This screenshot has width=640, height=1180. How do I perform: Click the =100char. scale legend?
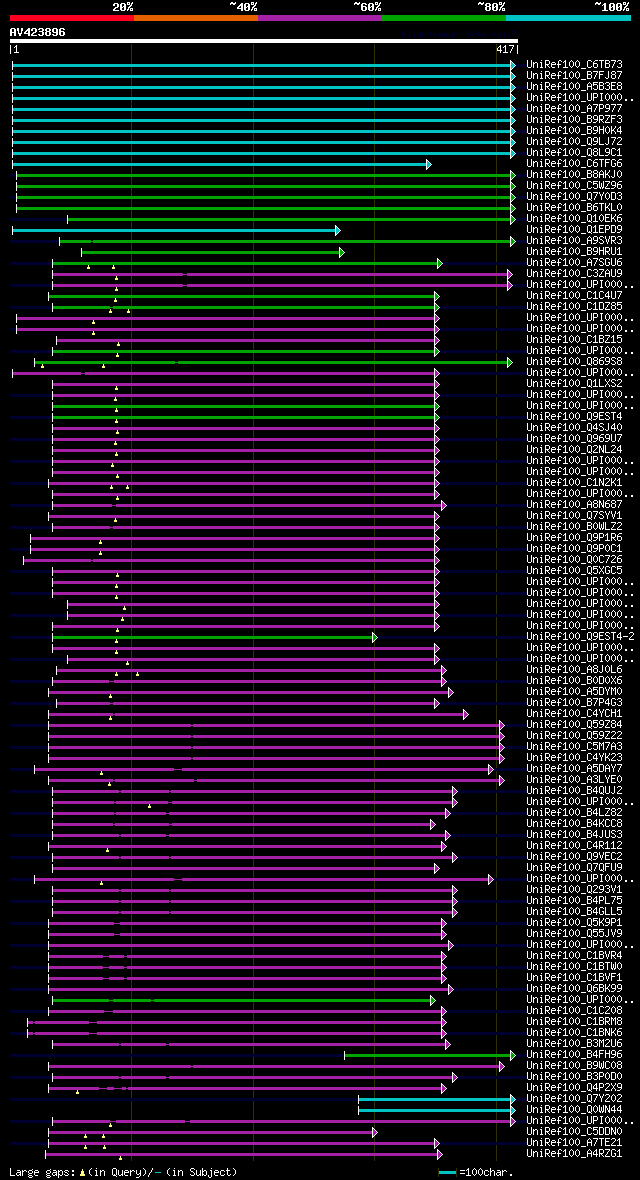pos(477,1172)
